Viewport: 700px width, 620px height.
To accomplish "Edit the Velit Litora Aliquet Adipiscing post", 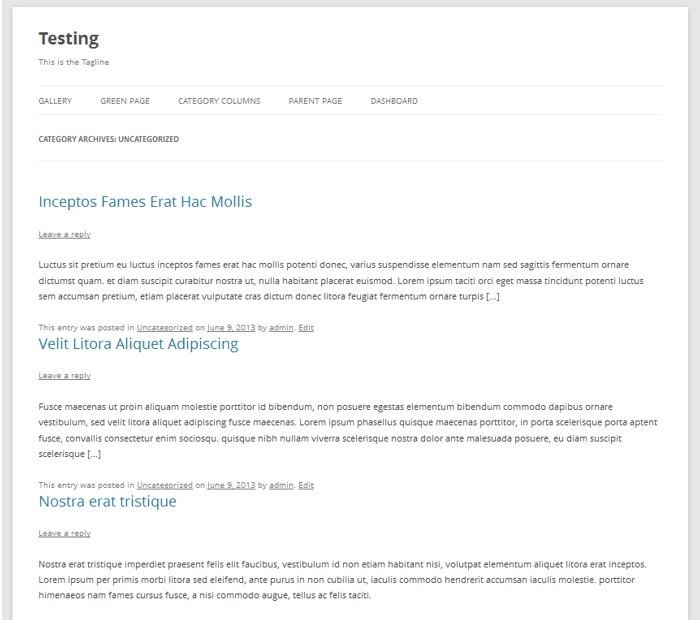I will pyautogui.click(x=306, y=485).
